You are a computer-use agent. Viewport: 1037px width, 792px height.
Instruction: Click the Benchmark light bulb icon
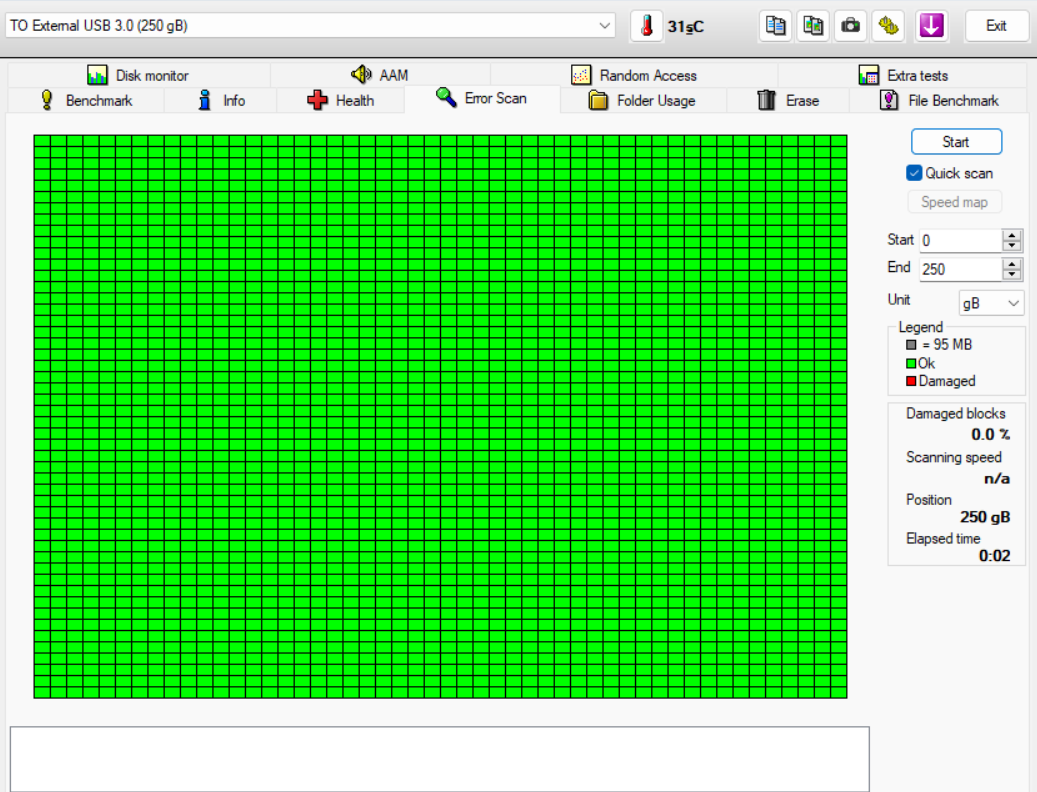coord(47,100)
